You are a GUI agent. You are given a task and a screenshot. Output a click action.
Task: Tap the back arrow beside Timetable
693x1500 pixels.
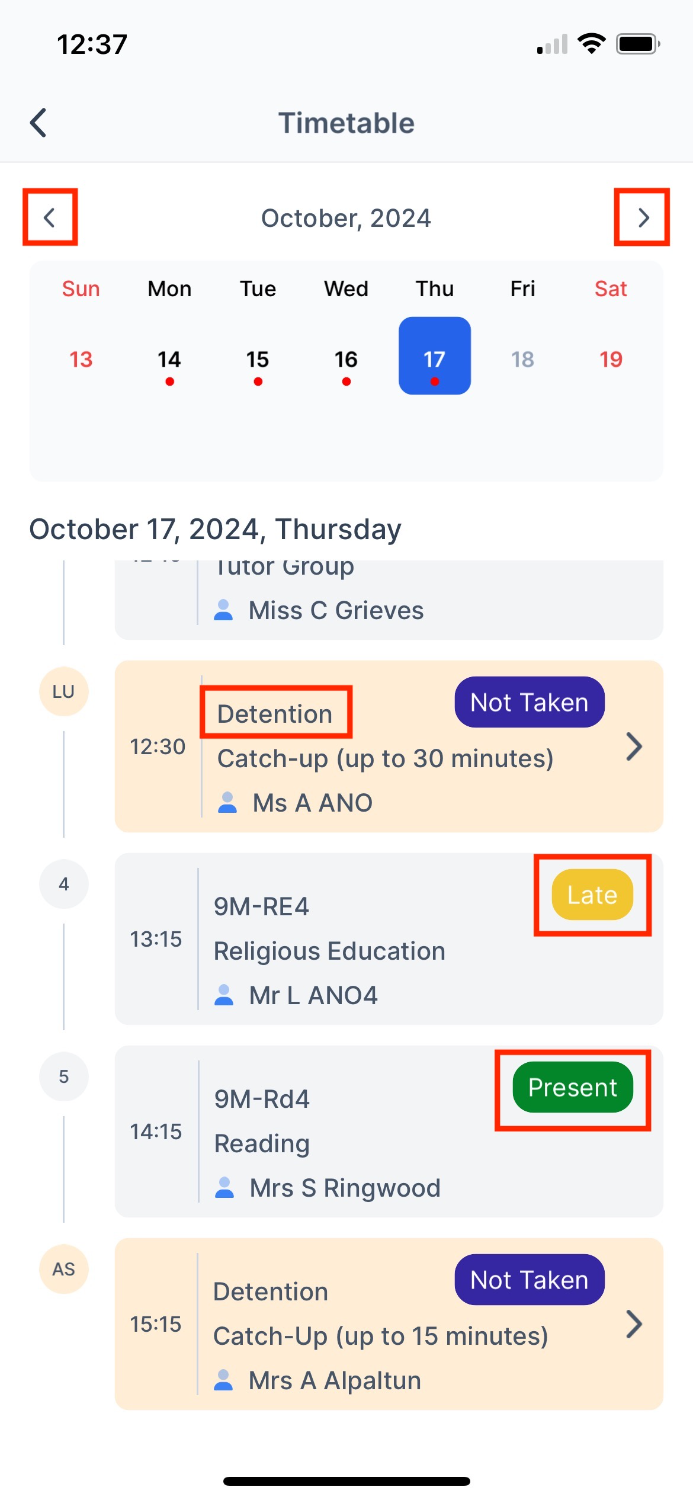click(x=38, y=123)
